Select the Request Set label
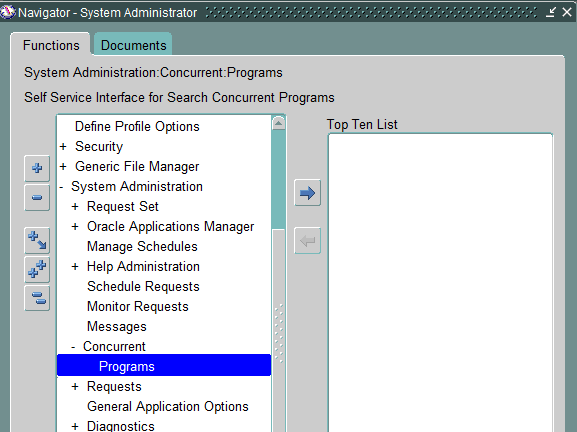Screen dimensions: 577x432 coord(123,206)
